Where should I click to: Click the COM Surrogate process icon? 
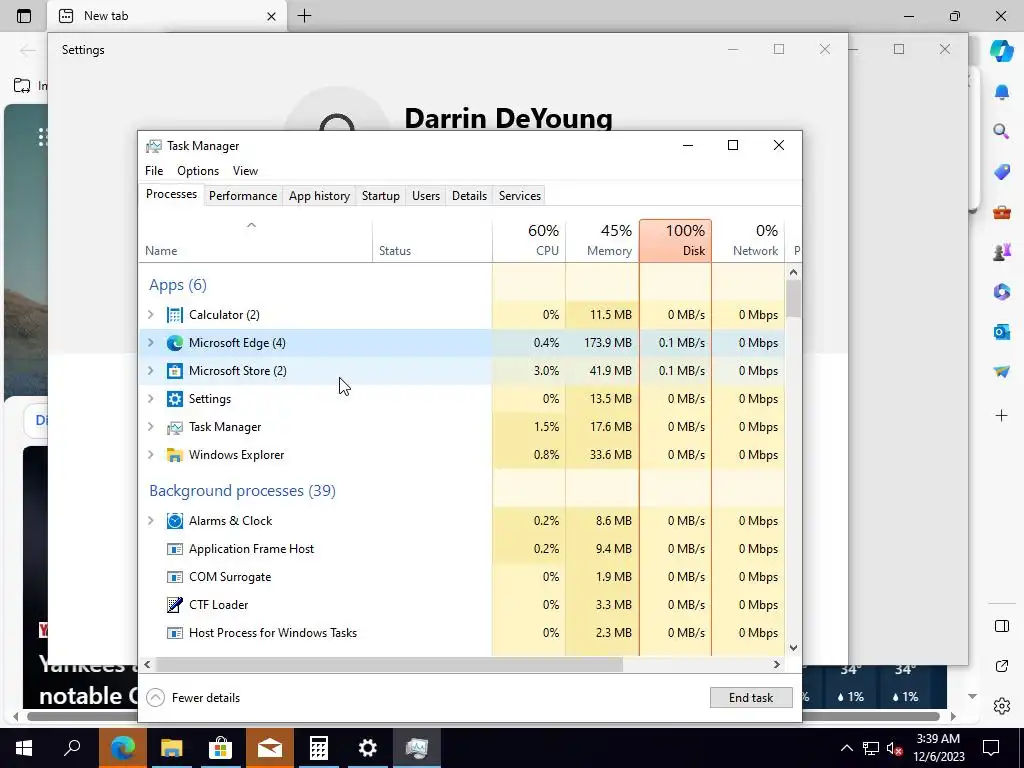tap(174, 577)
